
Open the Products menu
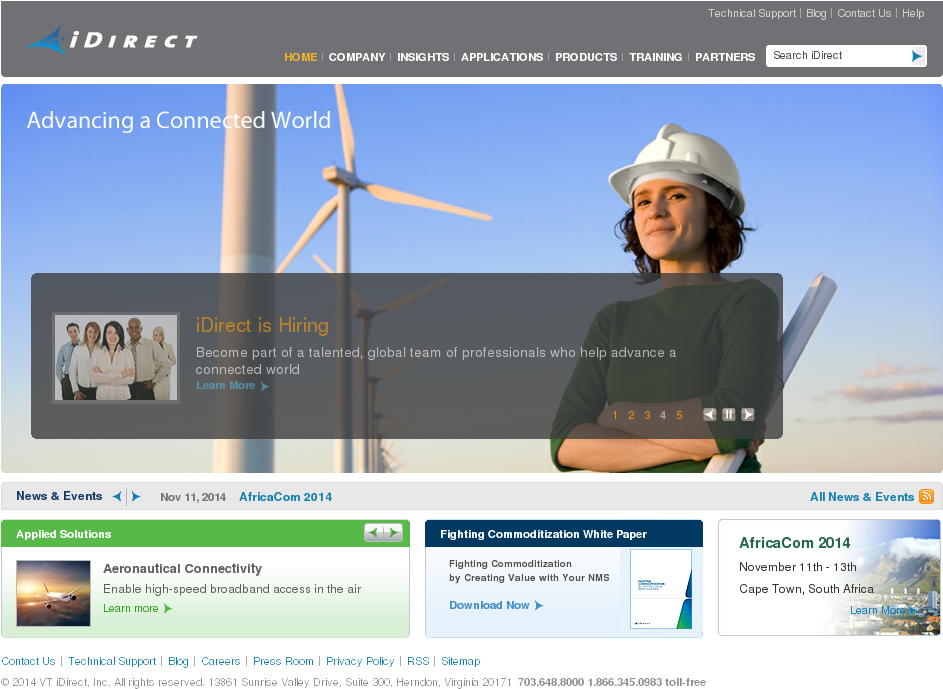click(586, 57)
